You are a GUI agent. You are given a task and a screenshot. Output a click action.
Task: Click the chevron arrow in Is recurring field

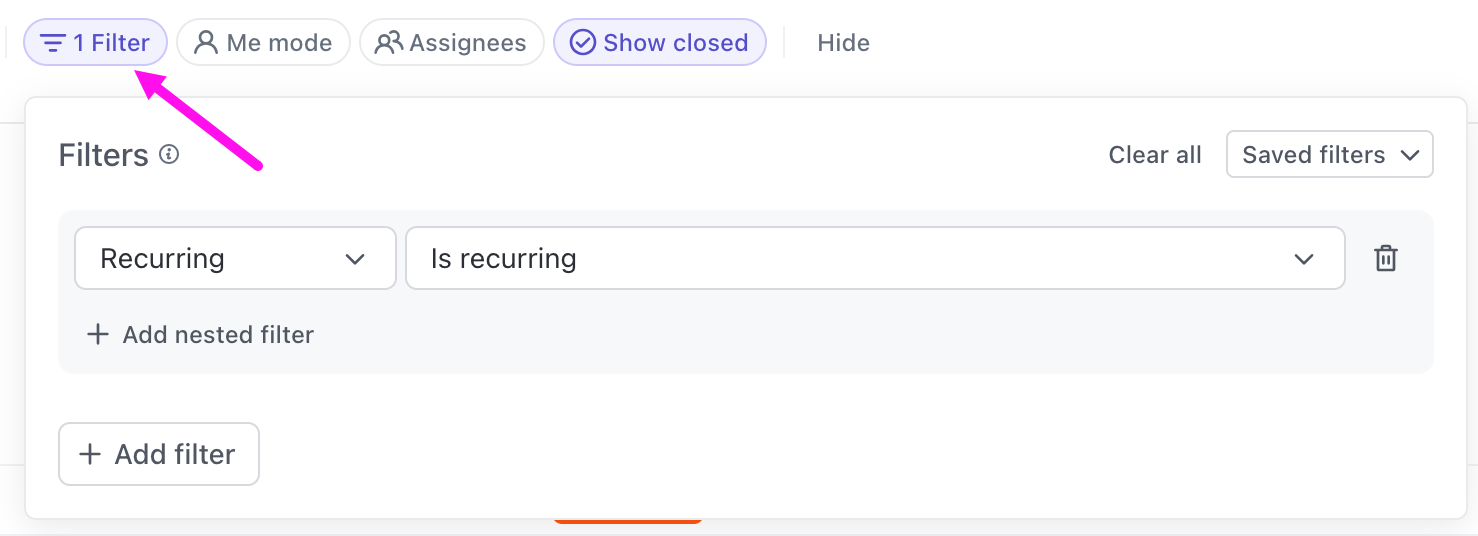tap(1303, 259)
